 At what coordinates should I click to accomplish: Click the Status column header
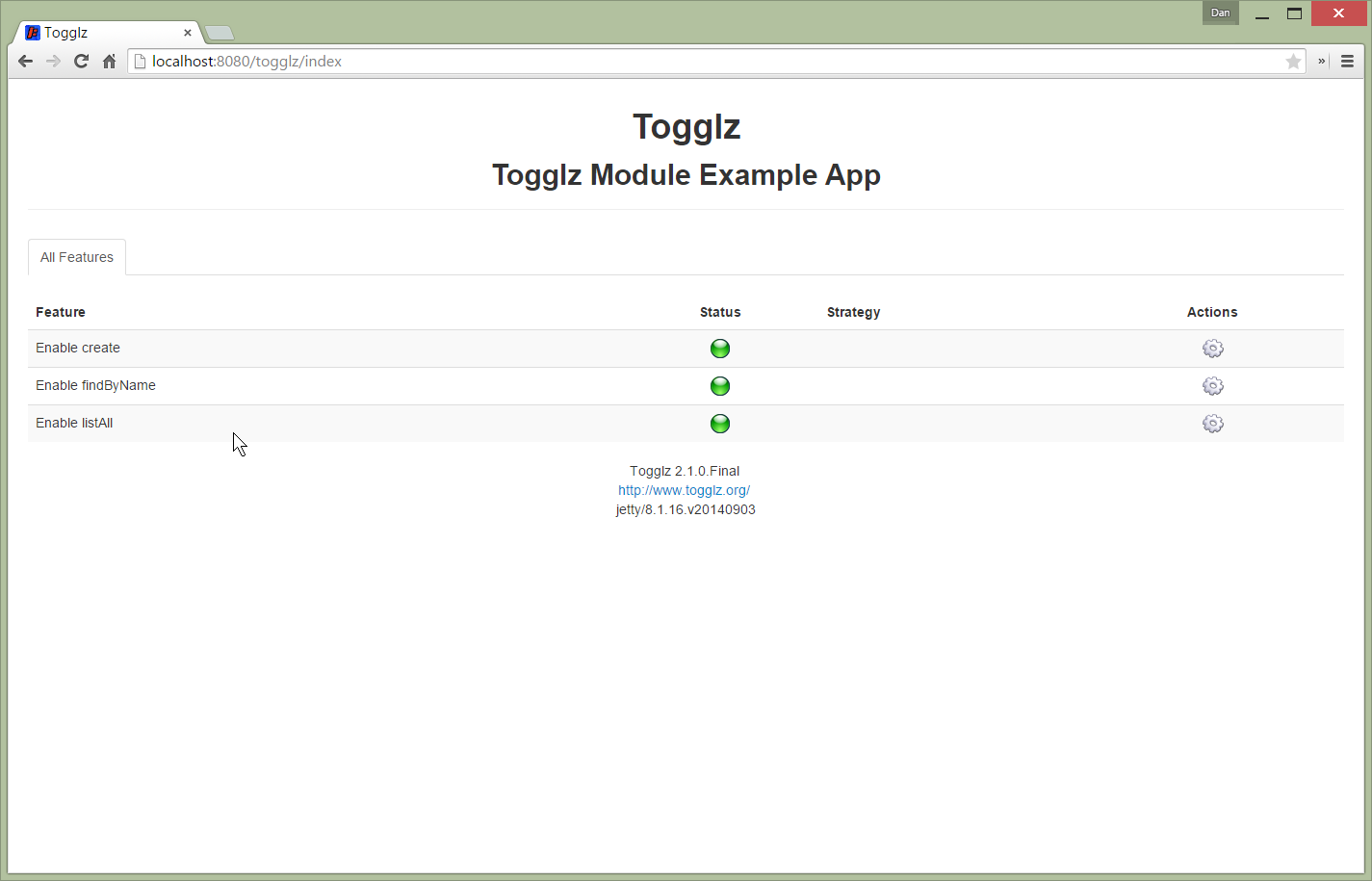click(720, 312)
